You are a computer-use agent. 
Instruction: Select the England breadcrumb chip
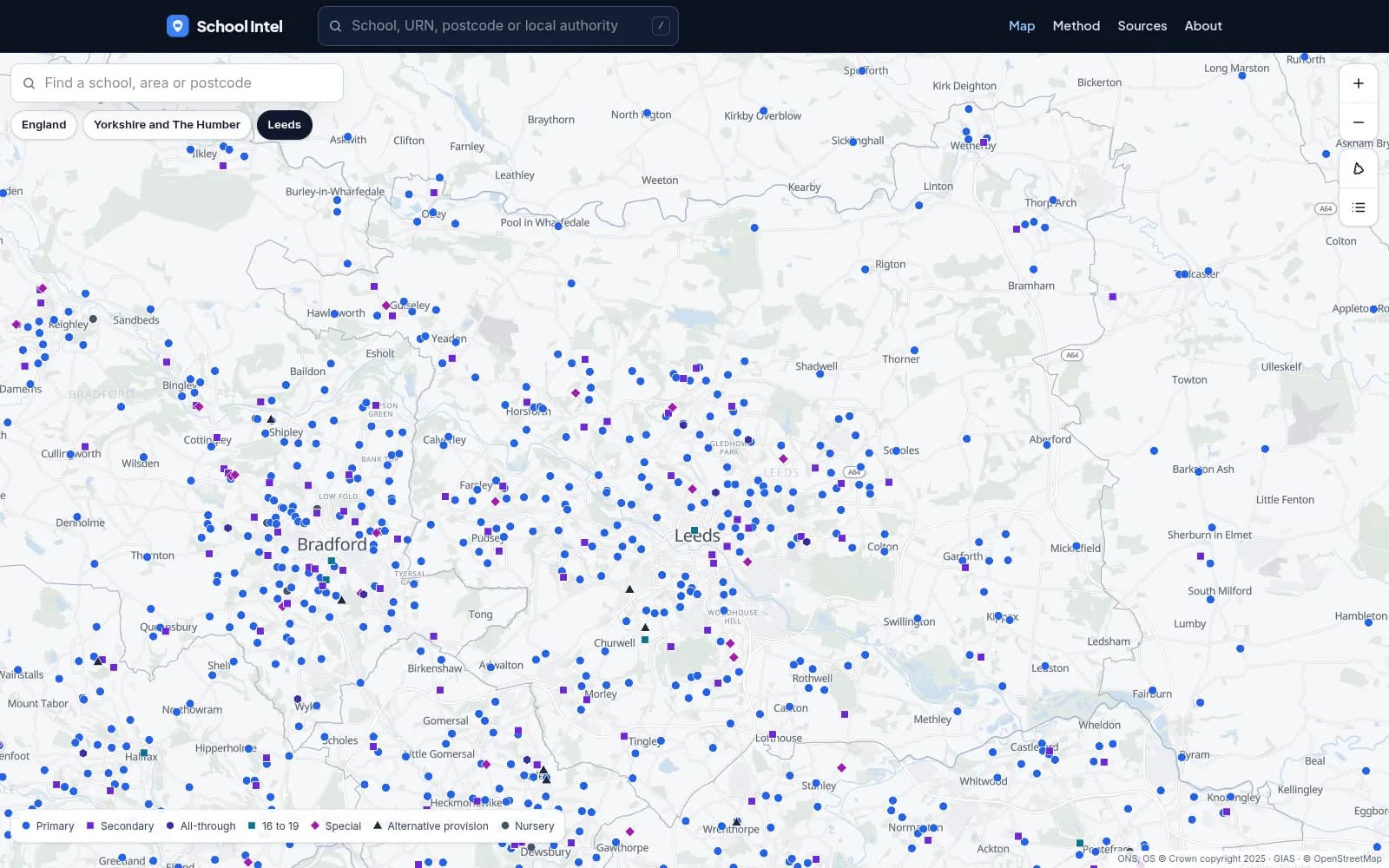coord(43,125)
